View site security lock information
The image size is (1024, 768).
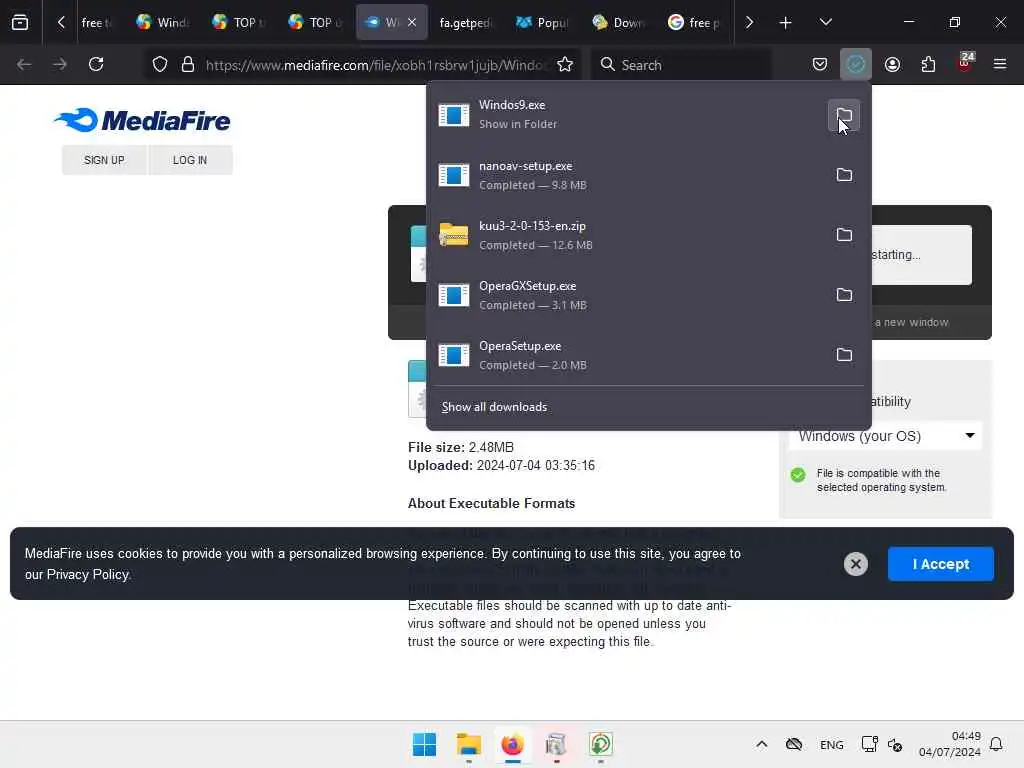point(188,65)
